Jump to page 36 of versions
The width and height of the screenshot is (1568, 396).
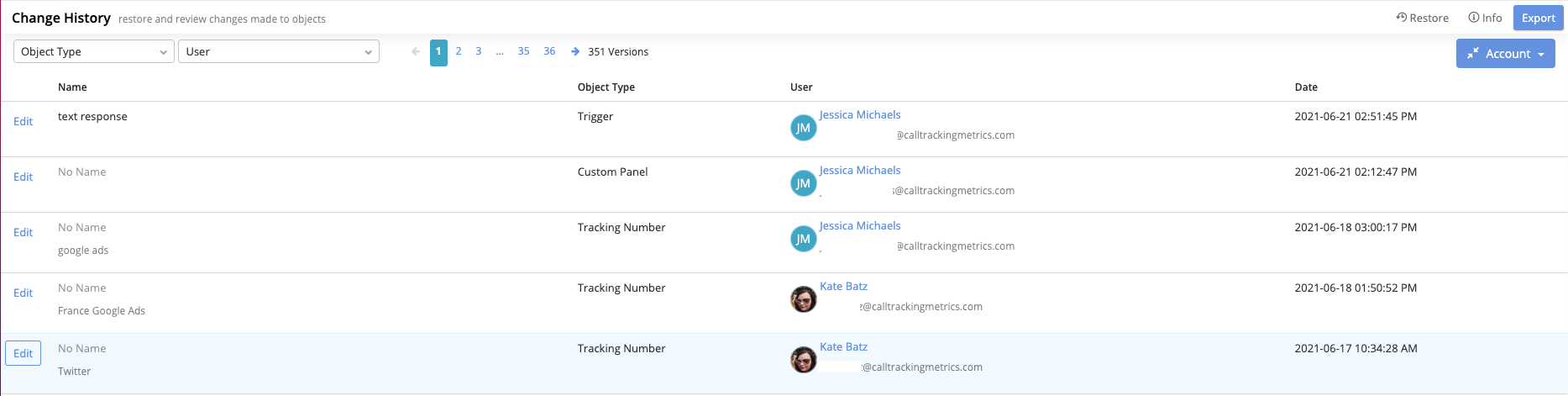coord(549,51)
